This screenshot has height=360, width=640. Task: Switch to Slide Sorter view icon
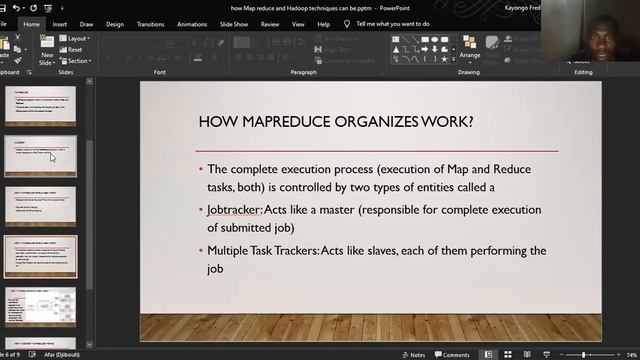(x=508, y=354)
